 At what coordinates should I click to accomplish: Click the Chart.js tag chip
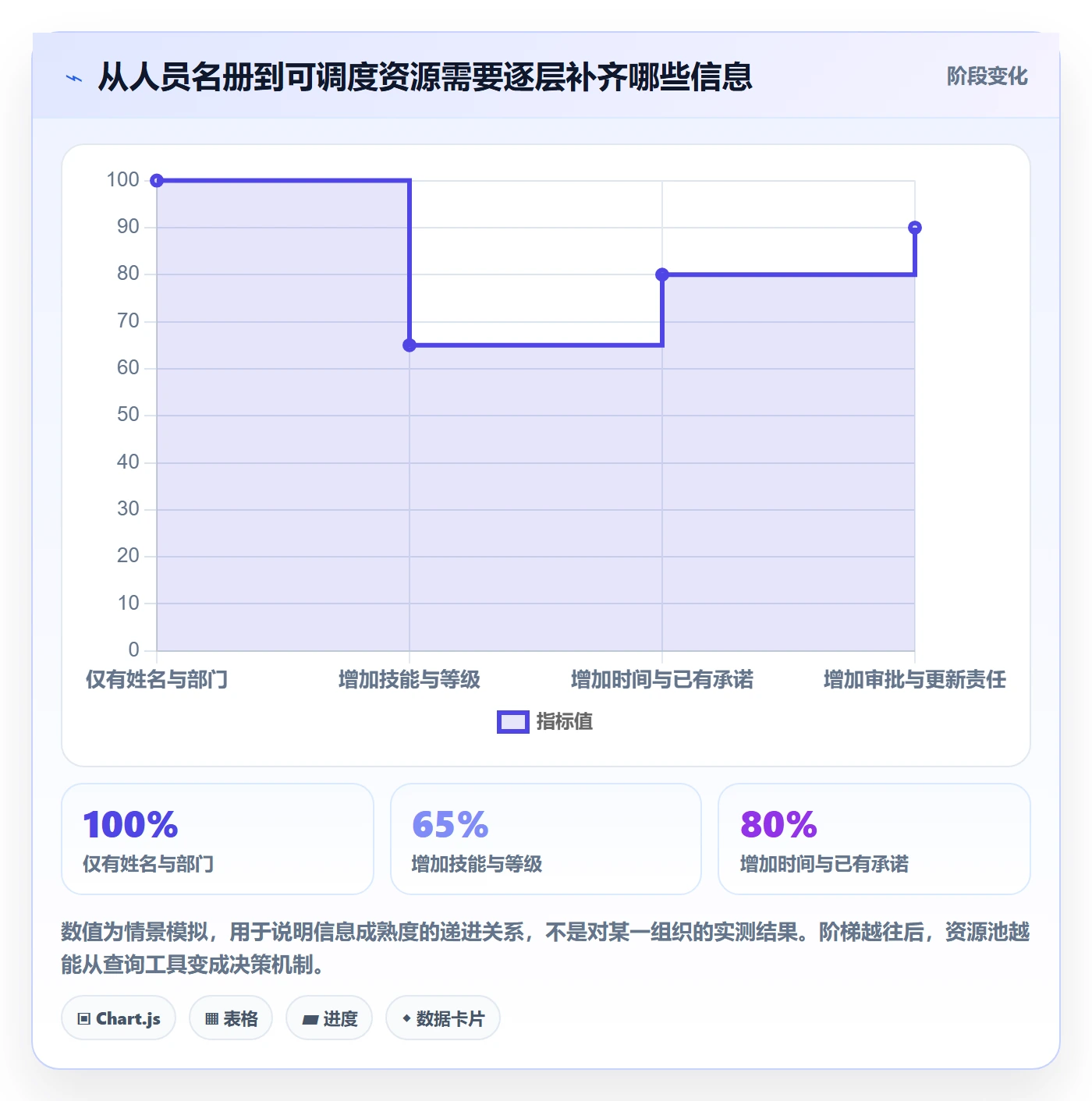pyautogui.click(x=119, y=1018)
